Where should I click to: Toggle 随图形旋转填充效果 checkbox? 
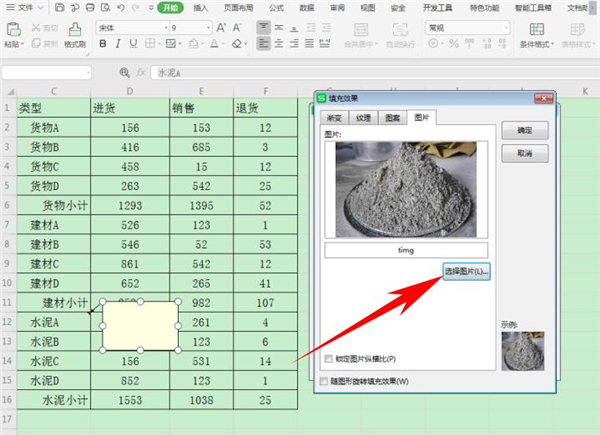322,381
